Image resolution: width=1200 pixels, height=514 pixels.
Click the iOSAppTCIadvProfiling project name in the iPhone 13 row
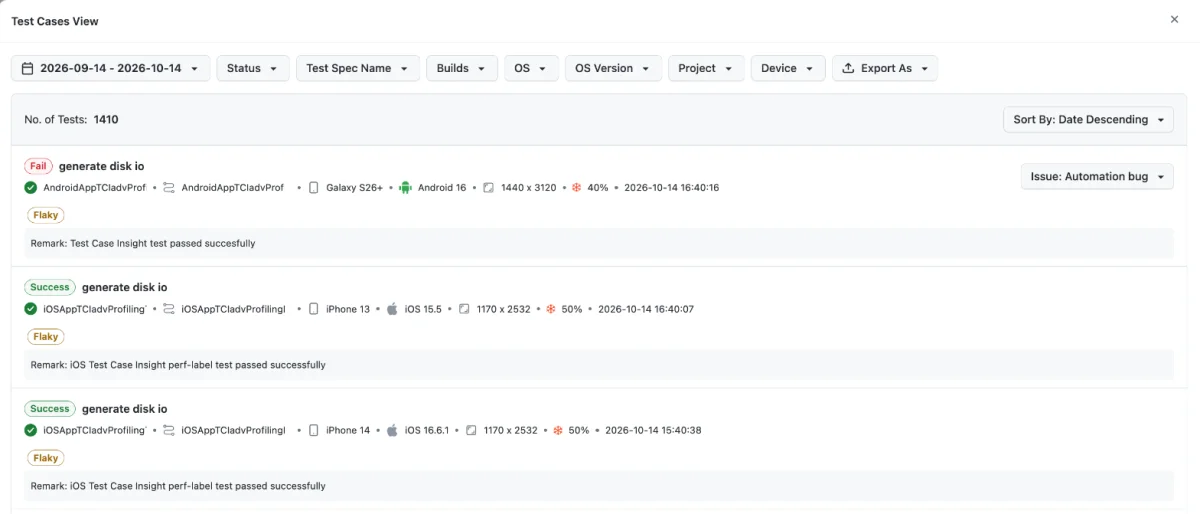click(94, 309)
